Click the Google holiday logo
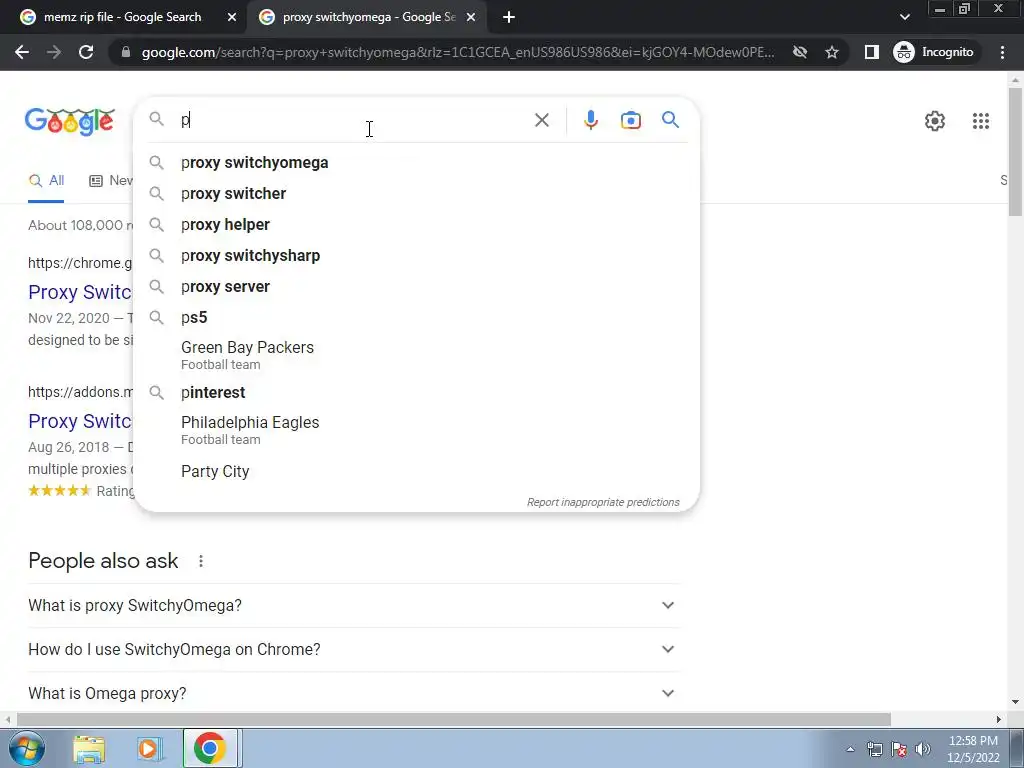The height and width of the screenshot is (768, 1024). click(69, 121)
